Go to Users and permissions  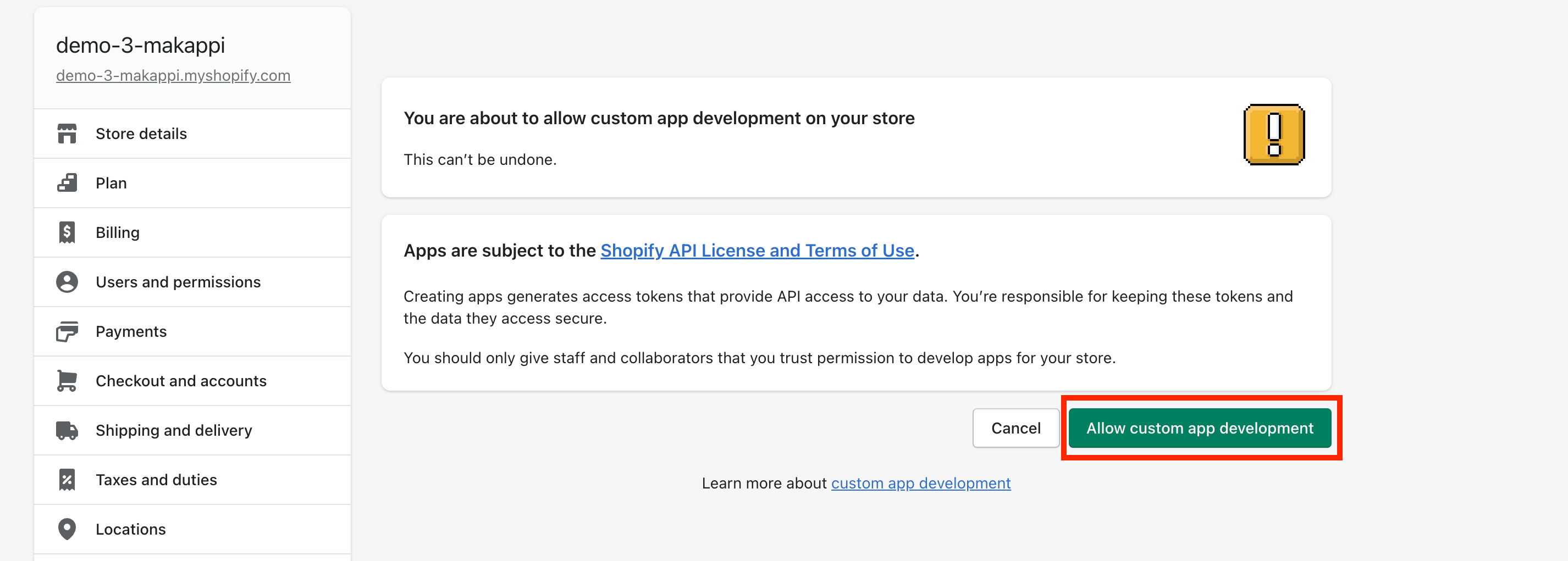point(178,282)
